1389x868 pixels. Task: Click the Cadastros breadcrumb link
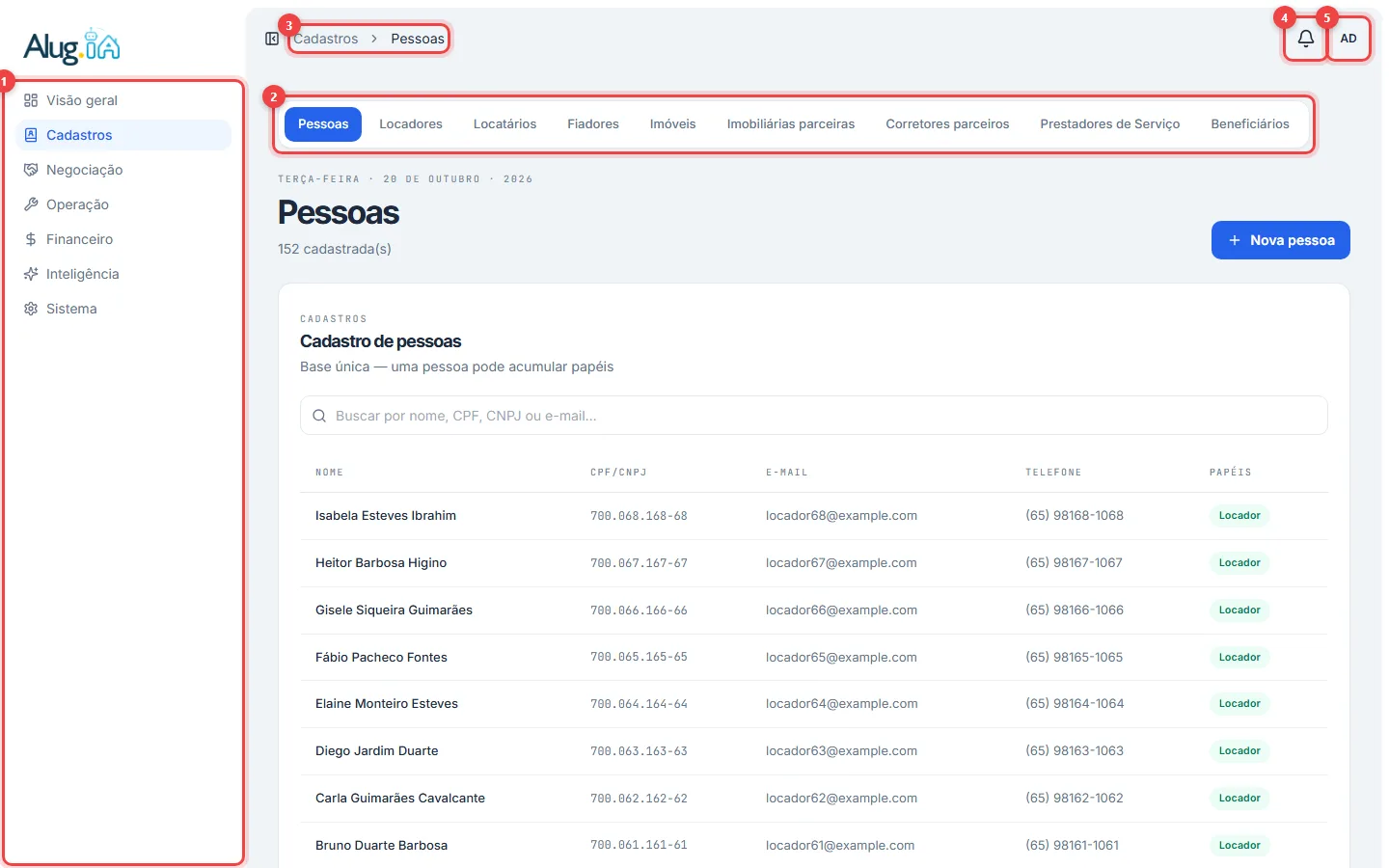[326, 39]
